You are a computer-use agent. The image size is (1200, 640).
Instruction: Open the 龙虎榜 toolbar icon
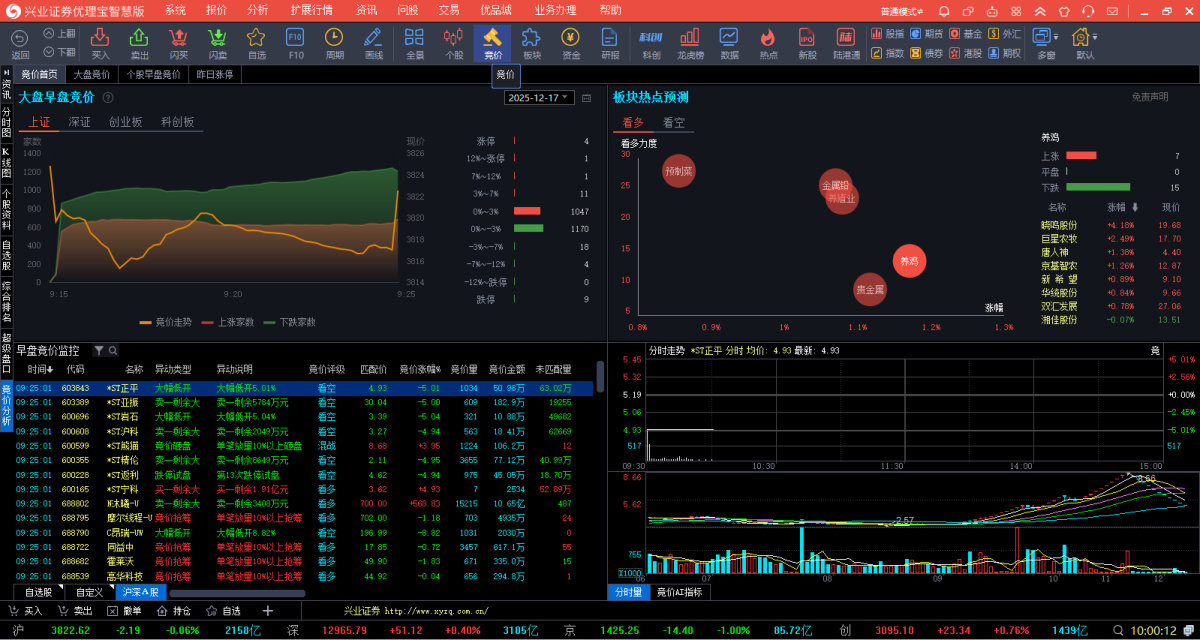(690, 41)
